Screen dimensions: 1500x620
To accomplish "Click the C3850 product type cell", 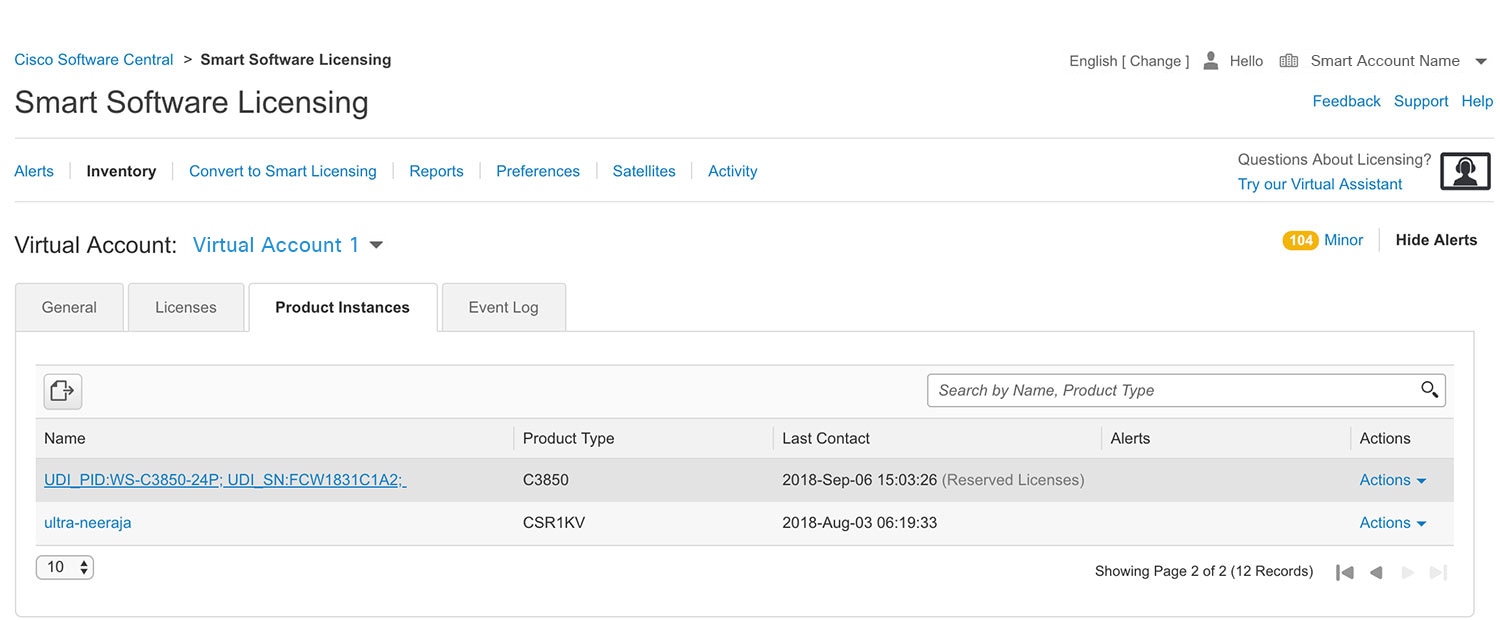I will pos(546,480).
